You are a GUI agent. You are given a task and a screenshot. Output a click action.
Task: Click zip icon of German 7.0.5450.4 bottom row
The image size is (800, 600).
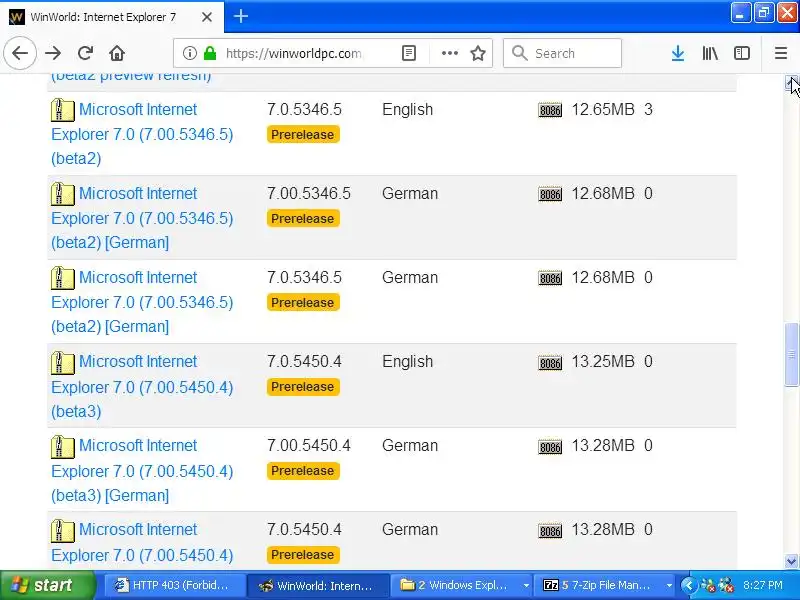[x=63, y=530]
